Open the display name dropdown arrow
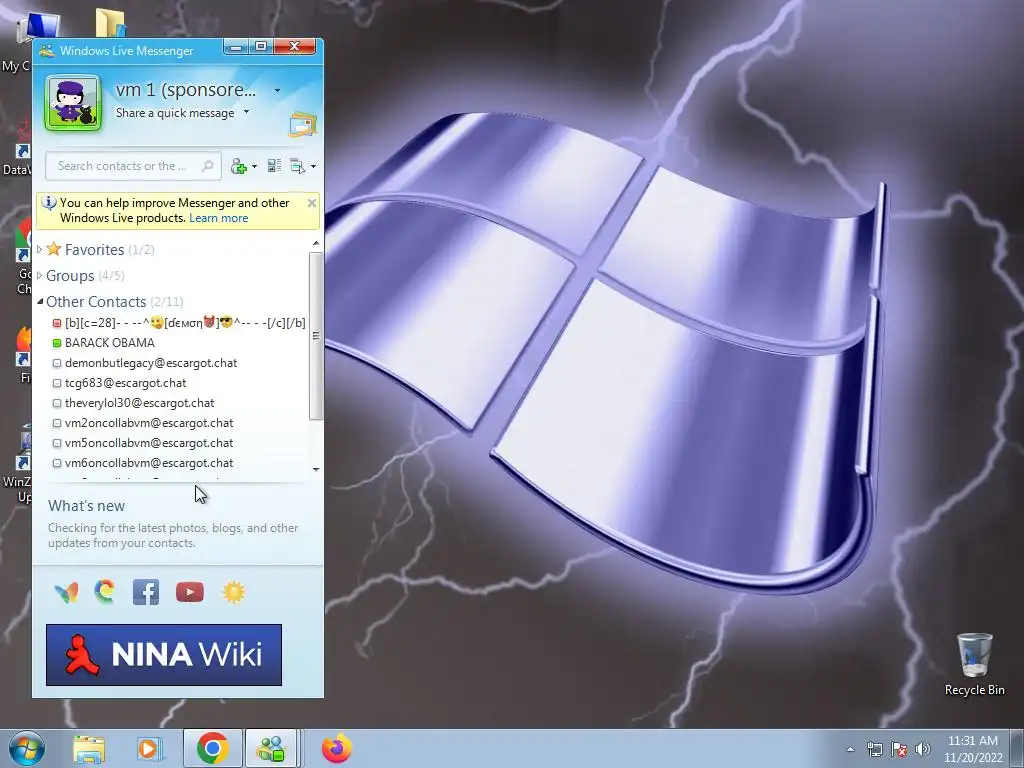This screenshot has height=768, width=1024. click(x=278, y=90)
